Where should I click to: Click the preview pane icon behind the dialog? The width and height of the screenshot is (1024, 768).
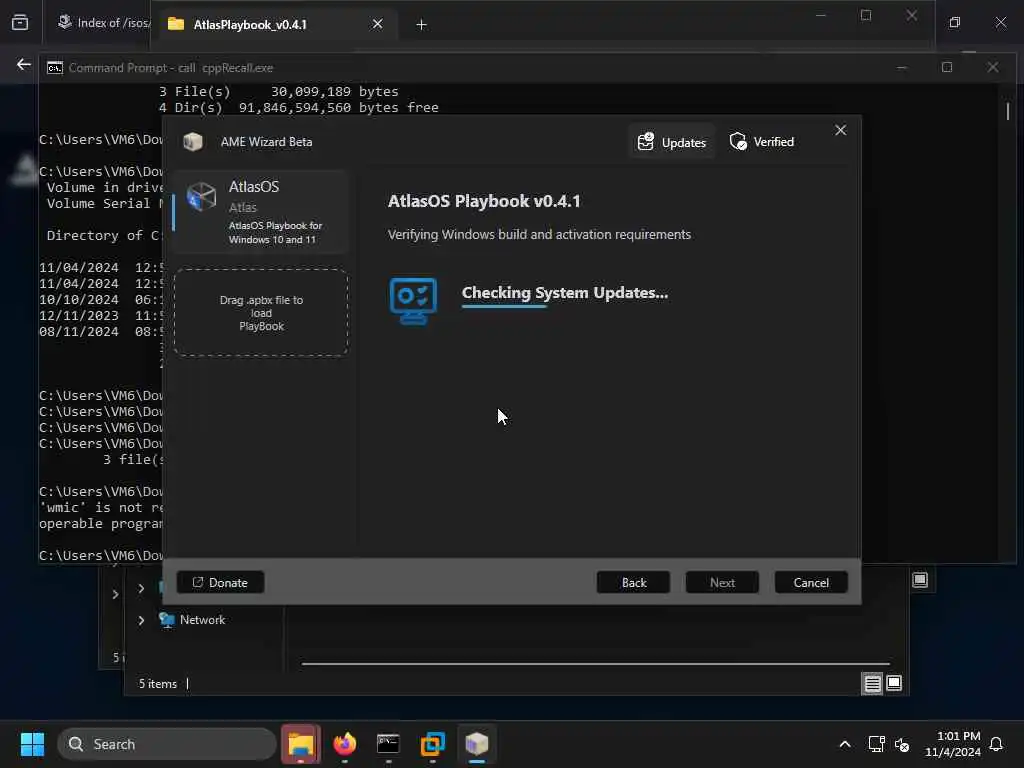[920, 579]
